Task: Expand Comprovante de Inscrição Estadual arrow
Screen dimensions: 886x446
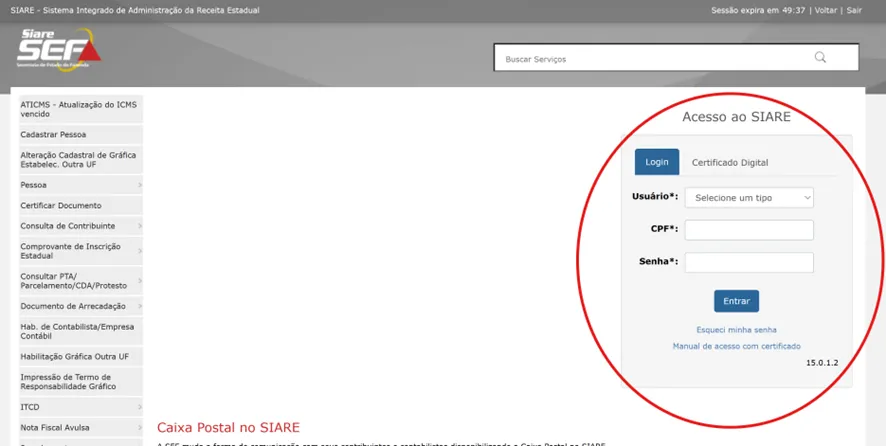Action: click(x=140, y=251)
